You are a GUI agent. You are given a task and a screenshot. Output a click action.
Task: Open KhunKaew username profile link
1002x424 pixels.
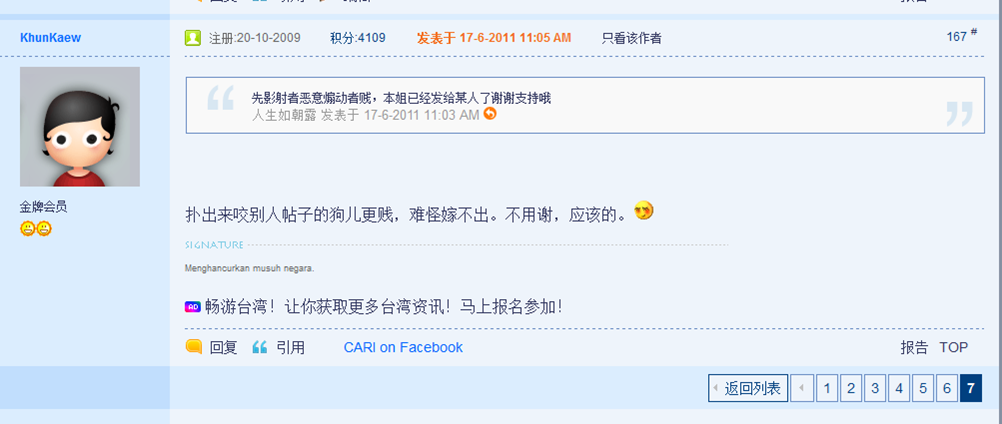click(x=50, y=38)
